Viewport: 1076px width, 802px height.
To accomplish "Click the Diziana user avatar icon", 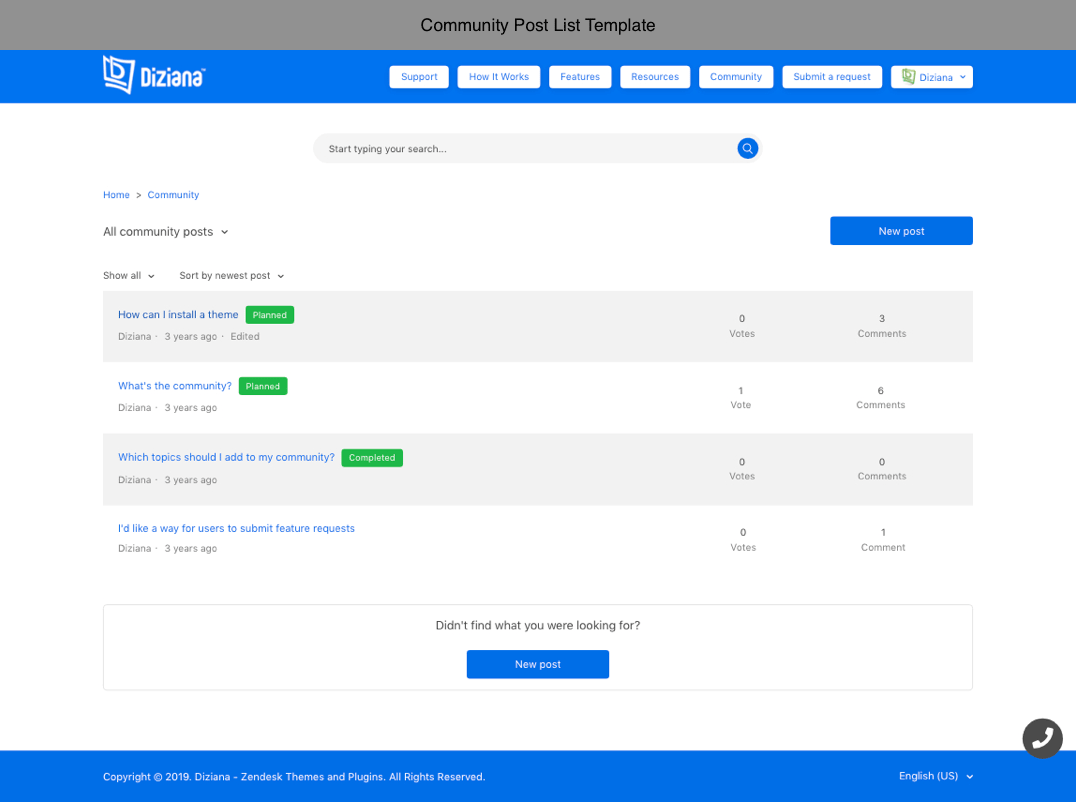I will (908, 77).
